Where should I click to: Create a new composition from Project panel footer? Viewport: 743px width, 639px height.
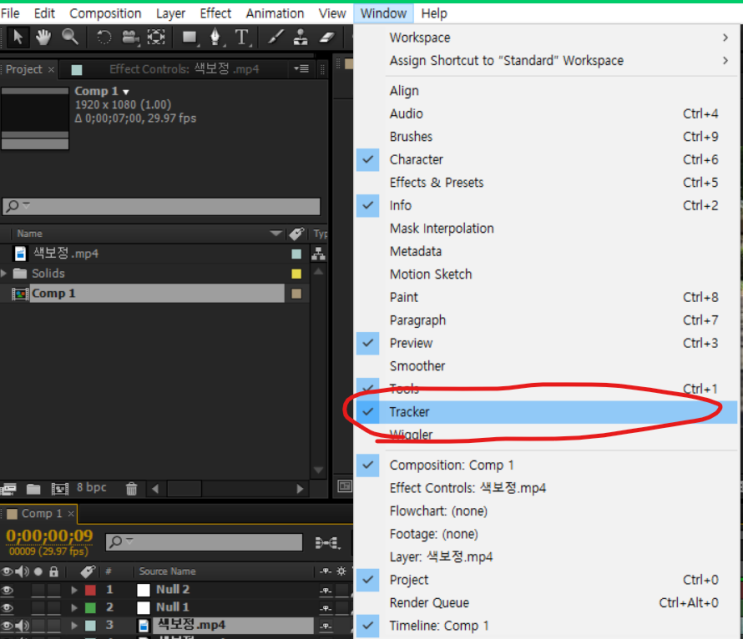coord(60,488)
